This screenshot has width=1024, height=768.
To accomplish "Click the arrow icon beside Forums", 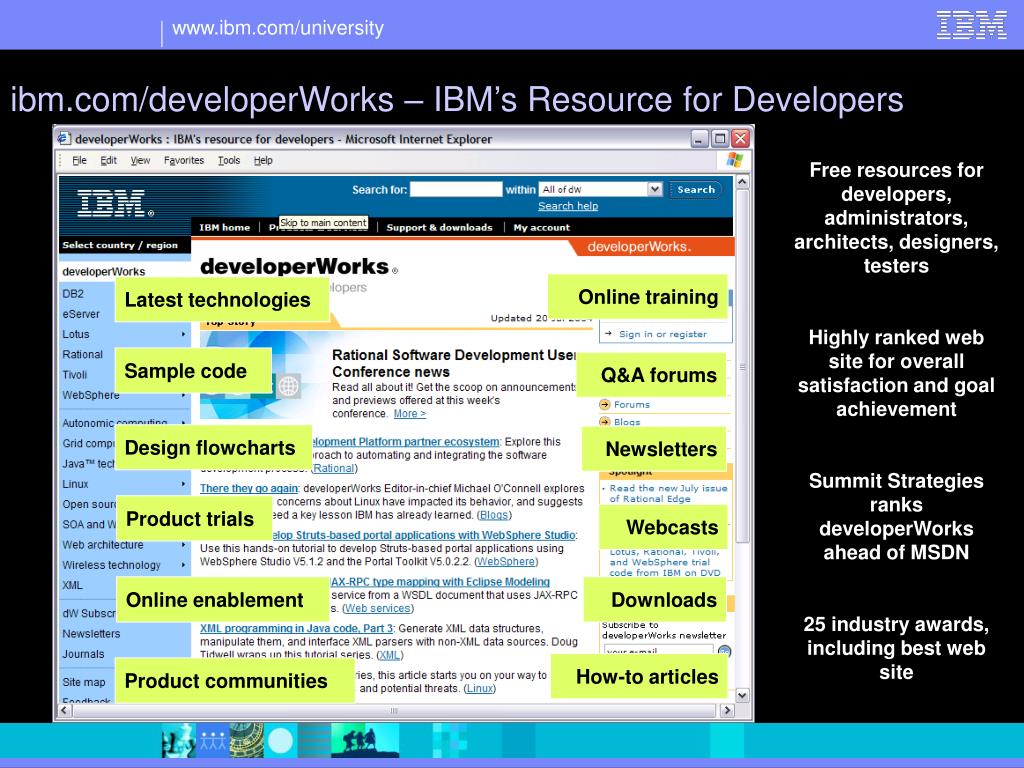I will [x=605, y=404].
